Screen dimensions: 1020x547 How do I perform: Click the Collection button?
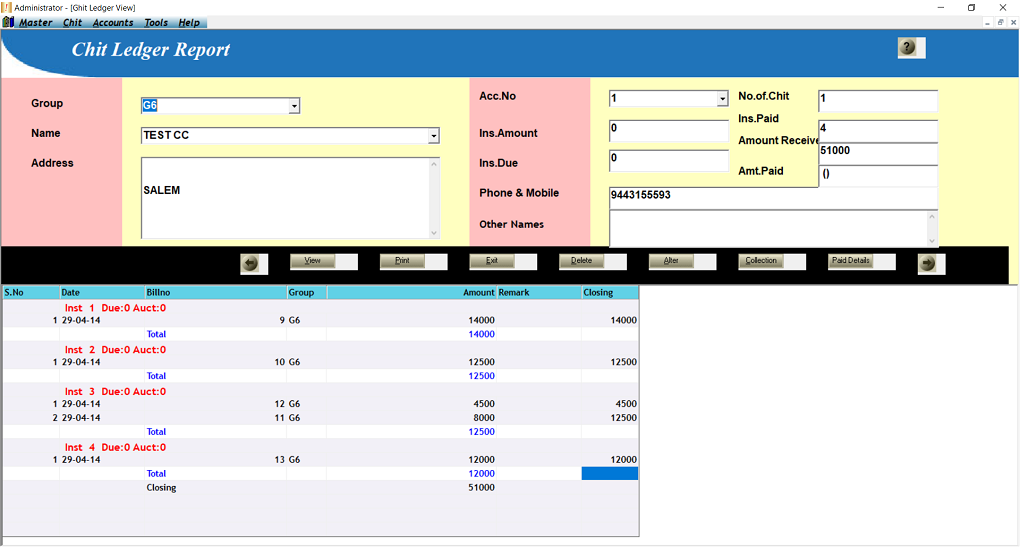pyautogui.click(x=761, y=261)
